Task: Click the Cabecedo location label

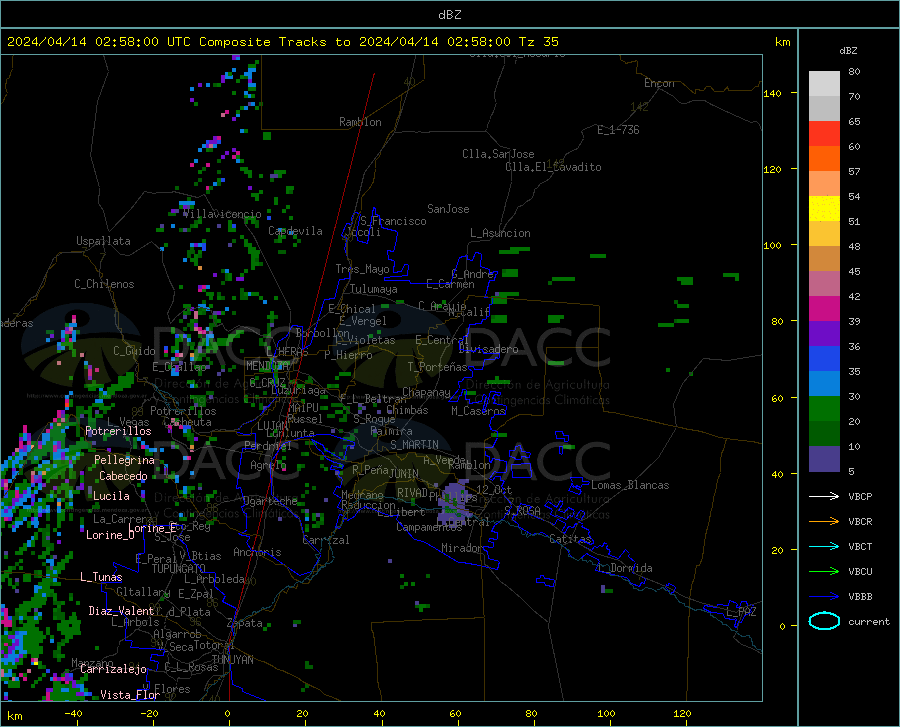Action: [x=123, y=476]
